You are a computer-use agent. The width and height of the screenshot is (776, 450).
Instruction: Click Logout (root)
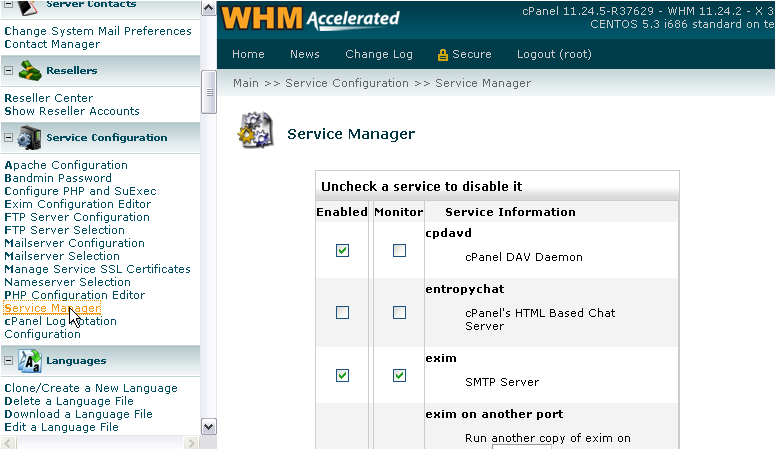coord(554,54)
